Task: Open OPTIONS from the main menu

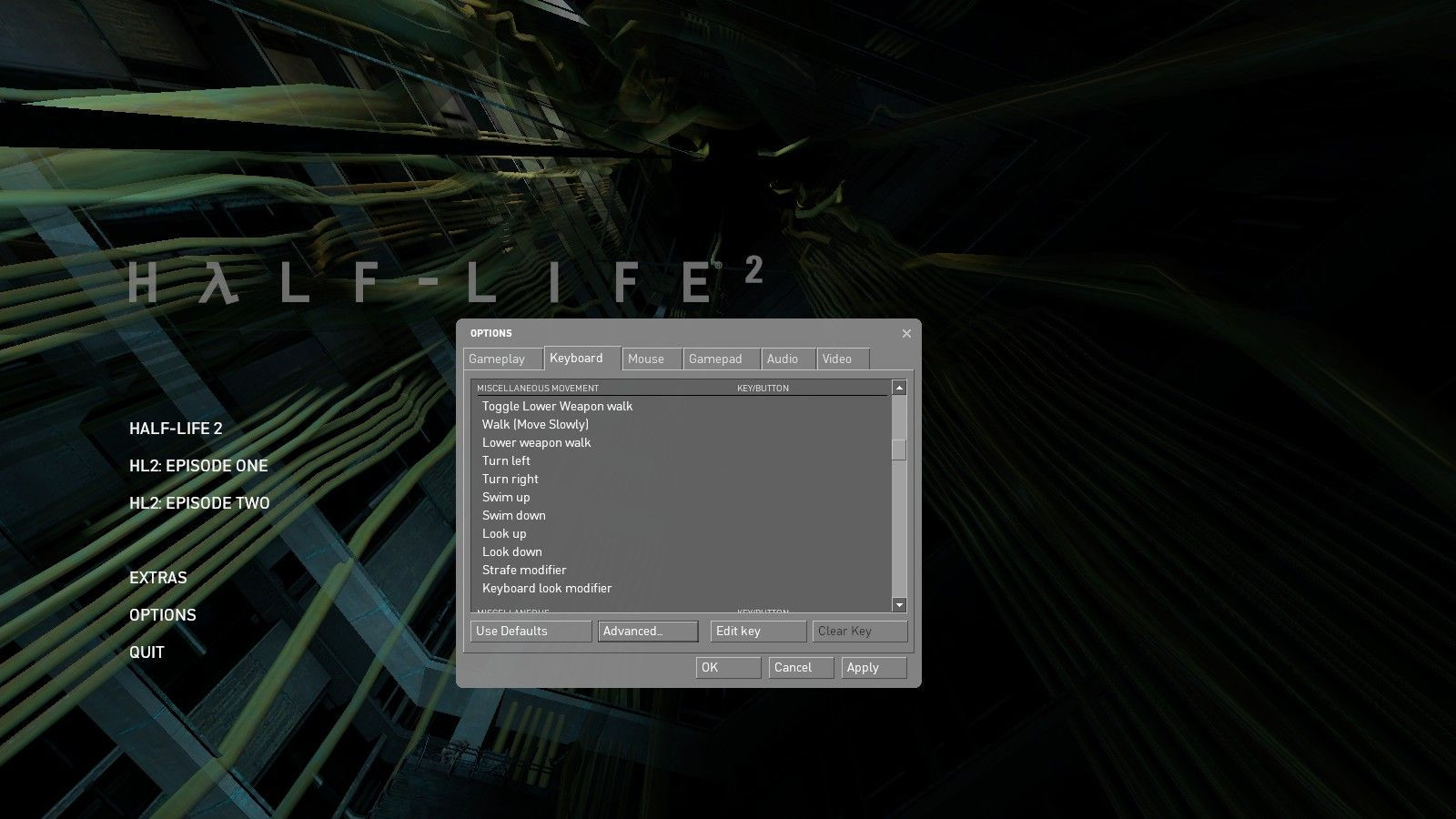Action: pos(163,615)
